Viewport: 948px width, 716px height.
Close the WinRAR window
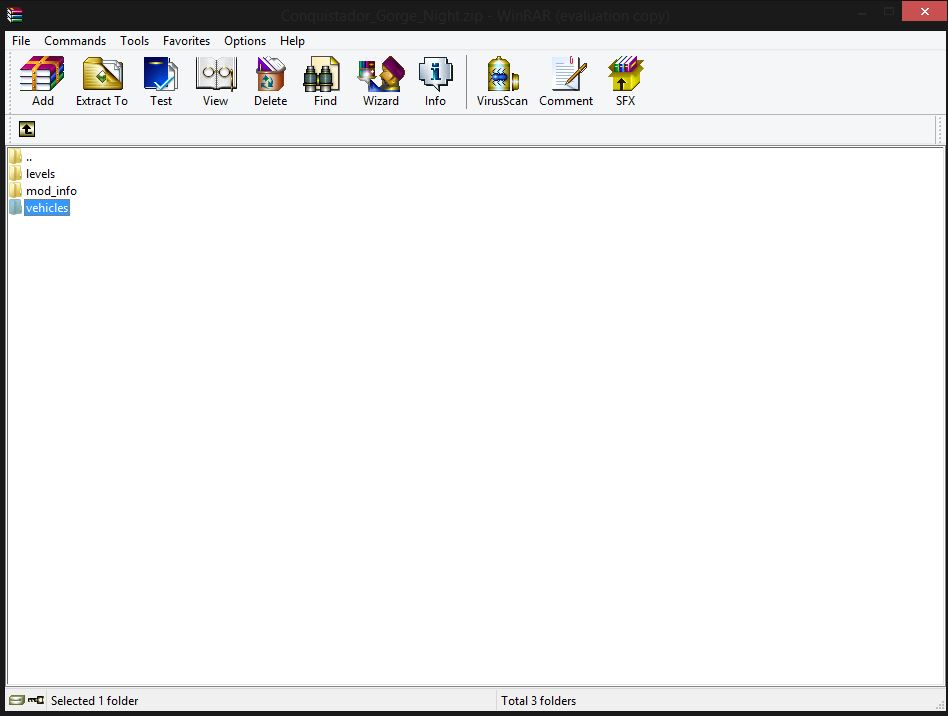pos(924,11)
